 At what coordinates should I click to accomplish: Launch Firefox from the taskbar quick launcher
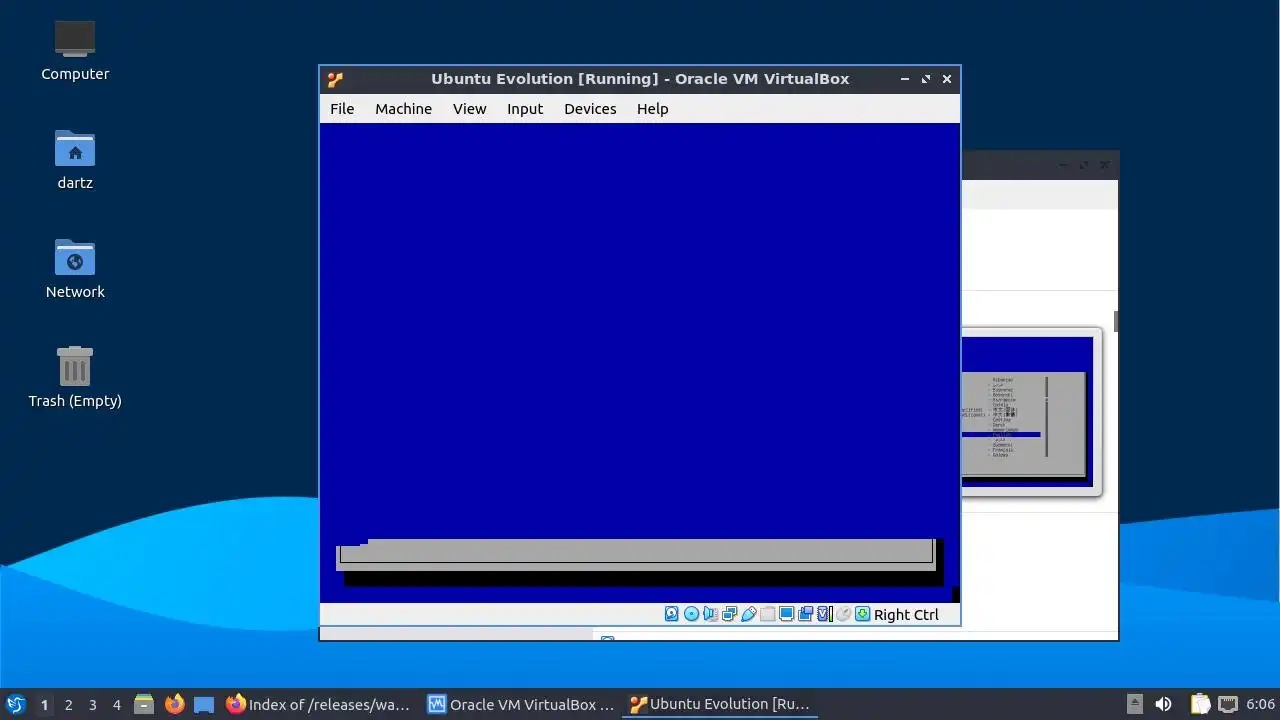click(x=174, y=704)
